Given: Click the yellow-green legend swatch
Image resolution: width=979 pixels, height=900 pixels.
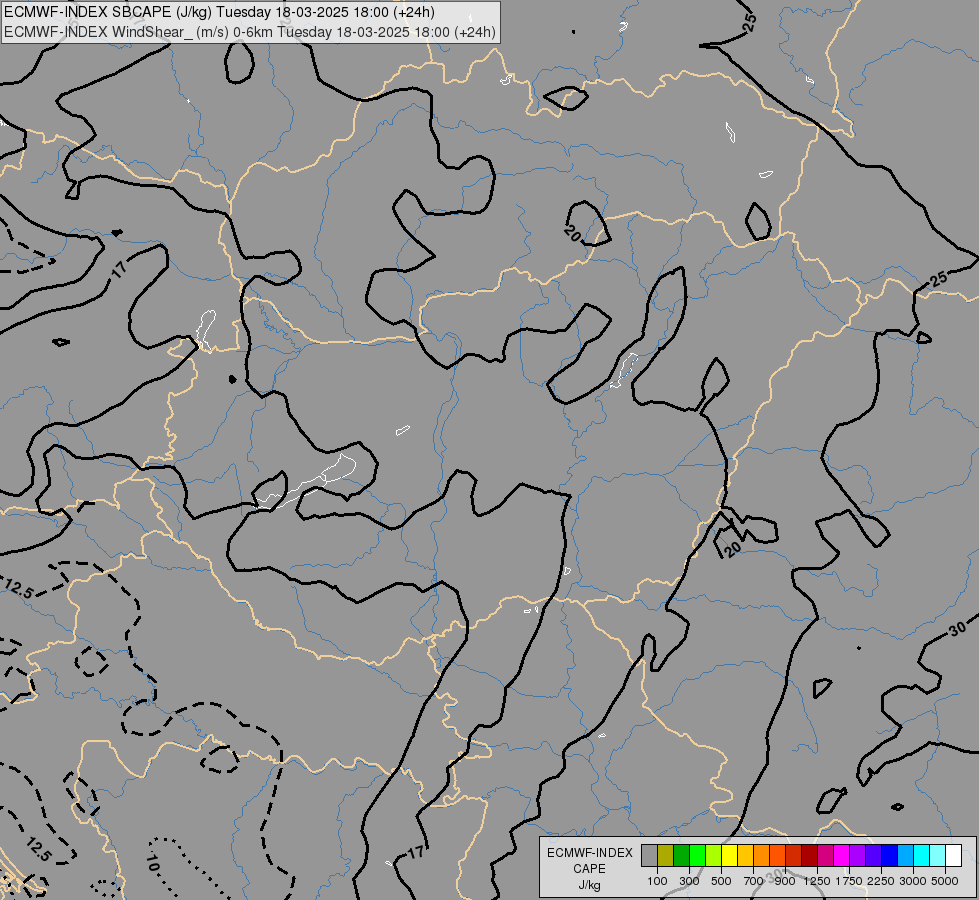Looking at the screenshot, I should click(x=714, y=855).
